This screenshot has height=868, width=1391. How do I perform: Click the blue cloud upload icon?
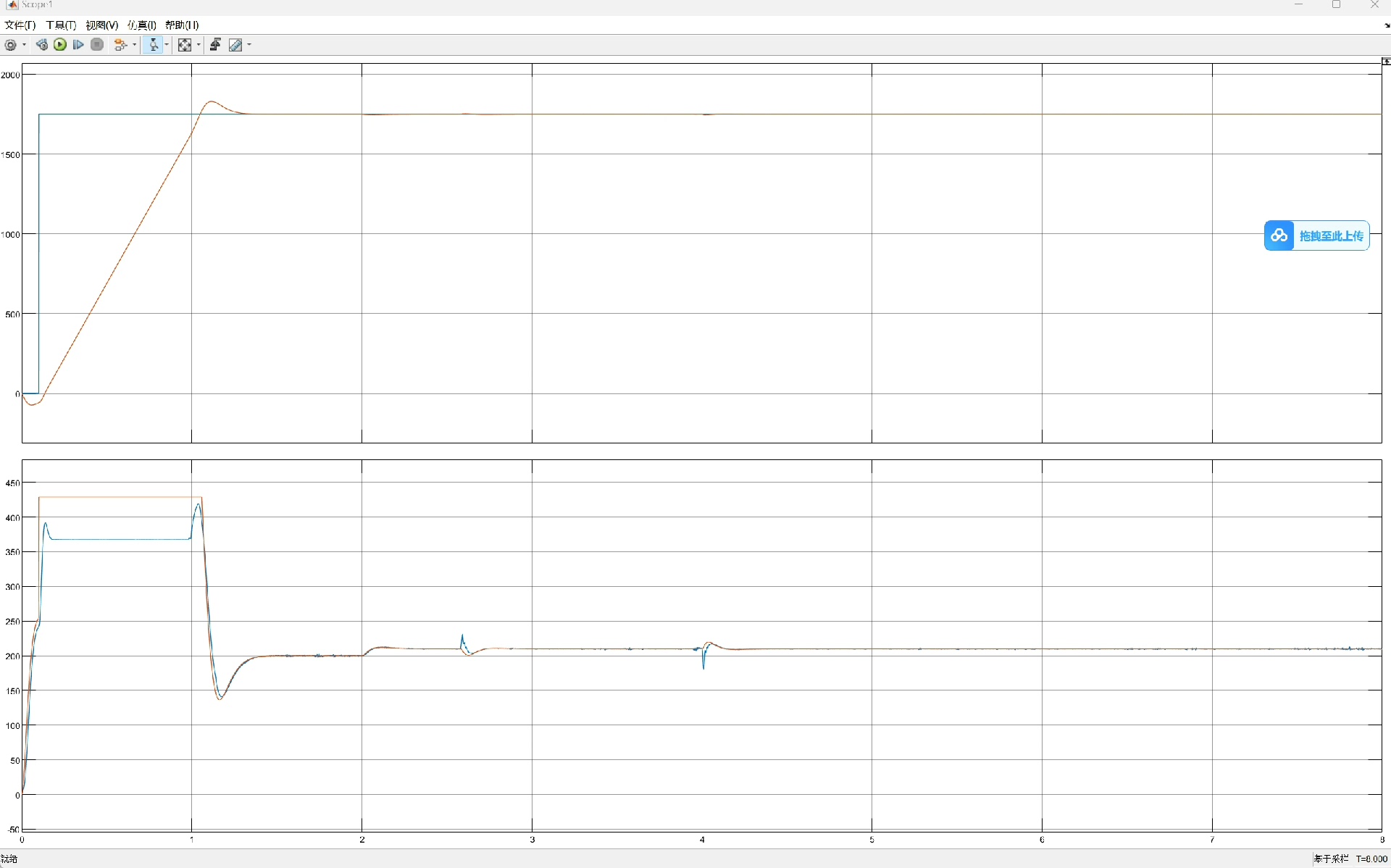[1279, 235]
